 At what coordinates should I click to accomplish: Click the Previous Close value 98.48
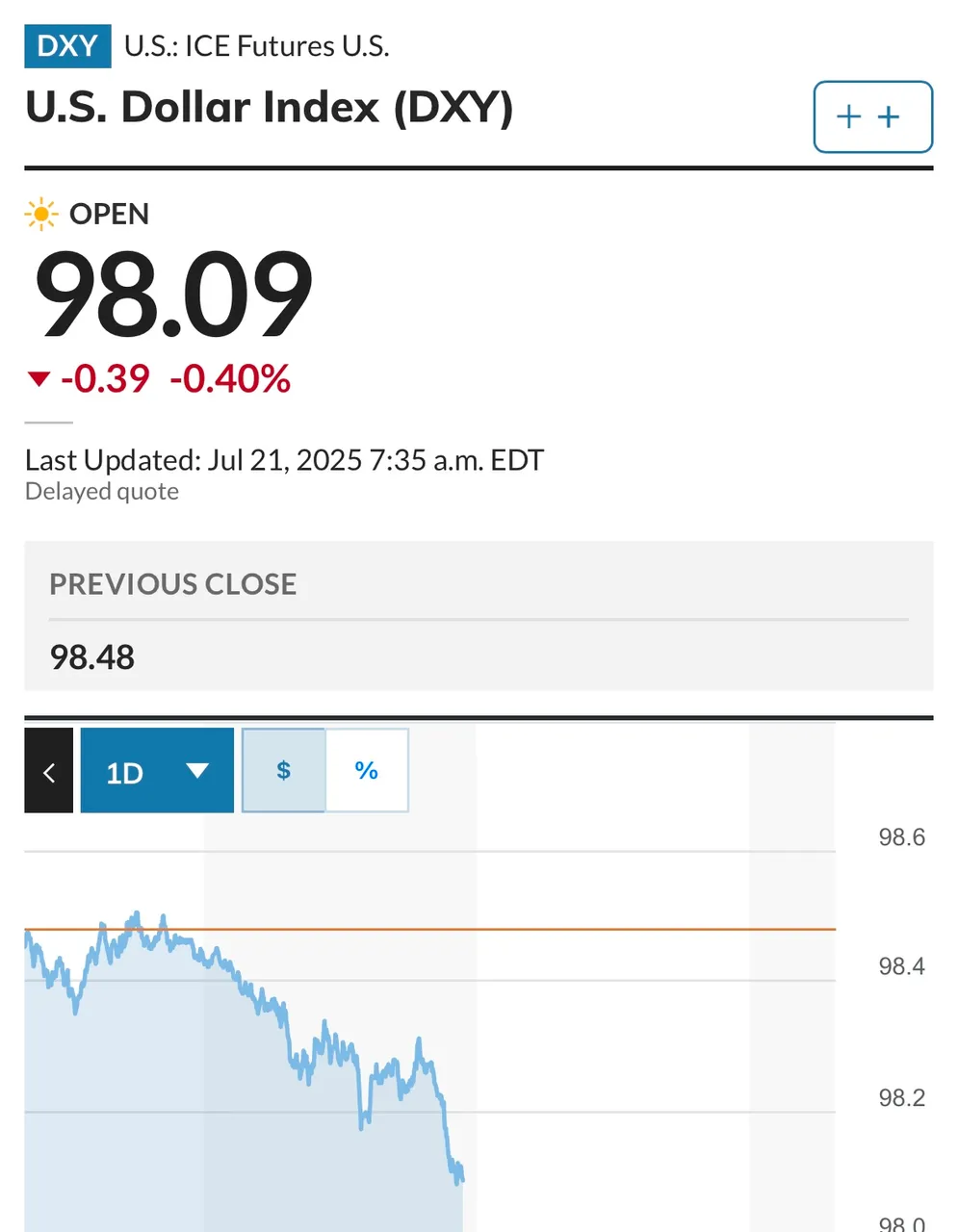tap(92, 657)
